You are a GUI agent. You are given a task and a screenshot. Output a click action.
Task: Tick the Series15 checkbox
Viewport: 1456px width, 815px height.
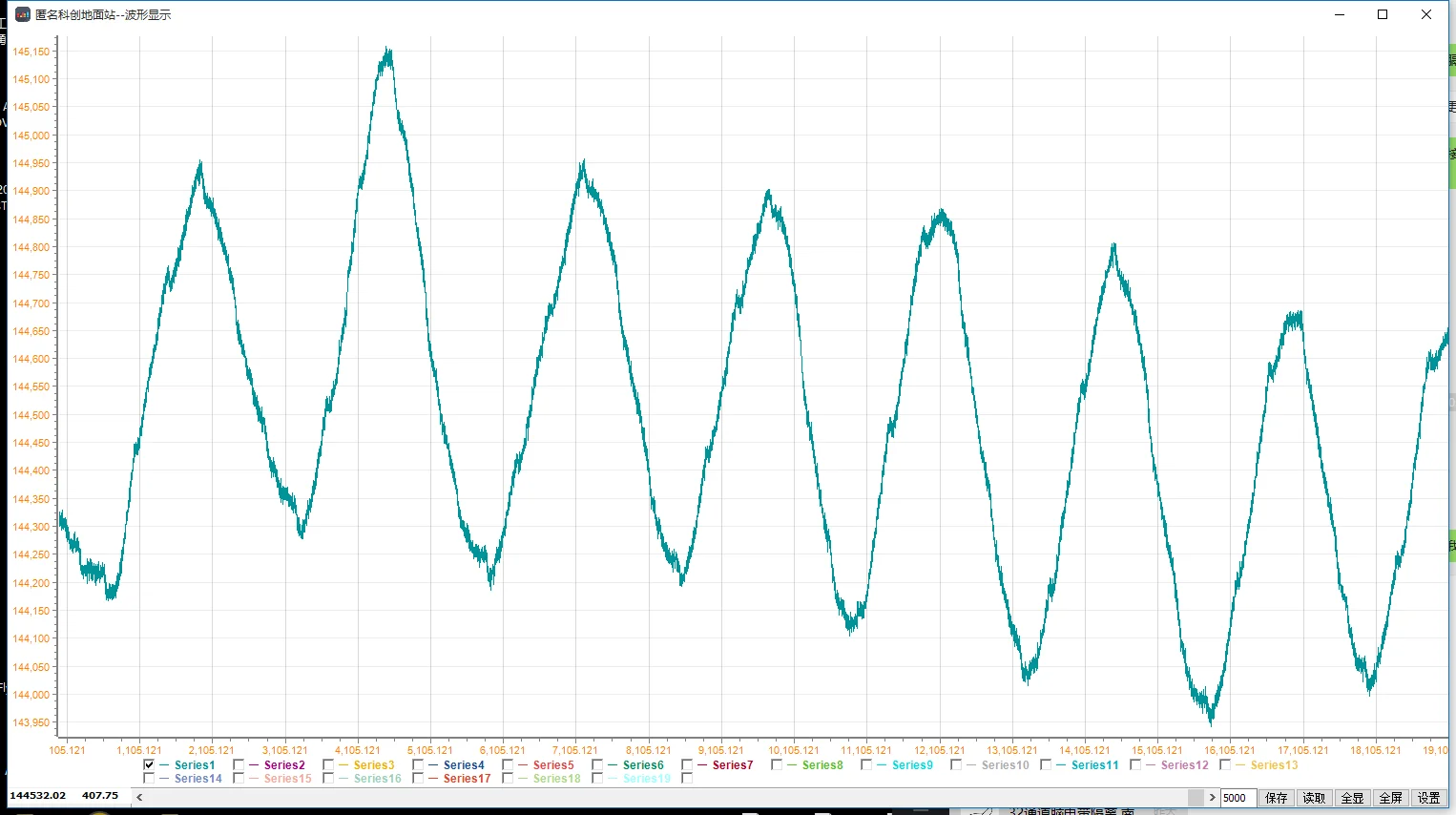(239, 779)
